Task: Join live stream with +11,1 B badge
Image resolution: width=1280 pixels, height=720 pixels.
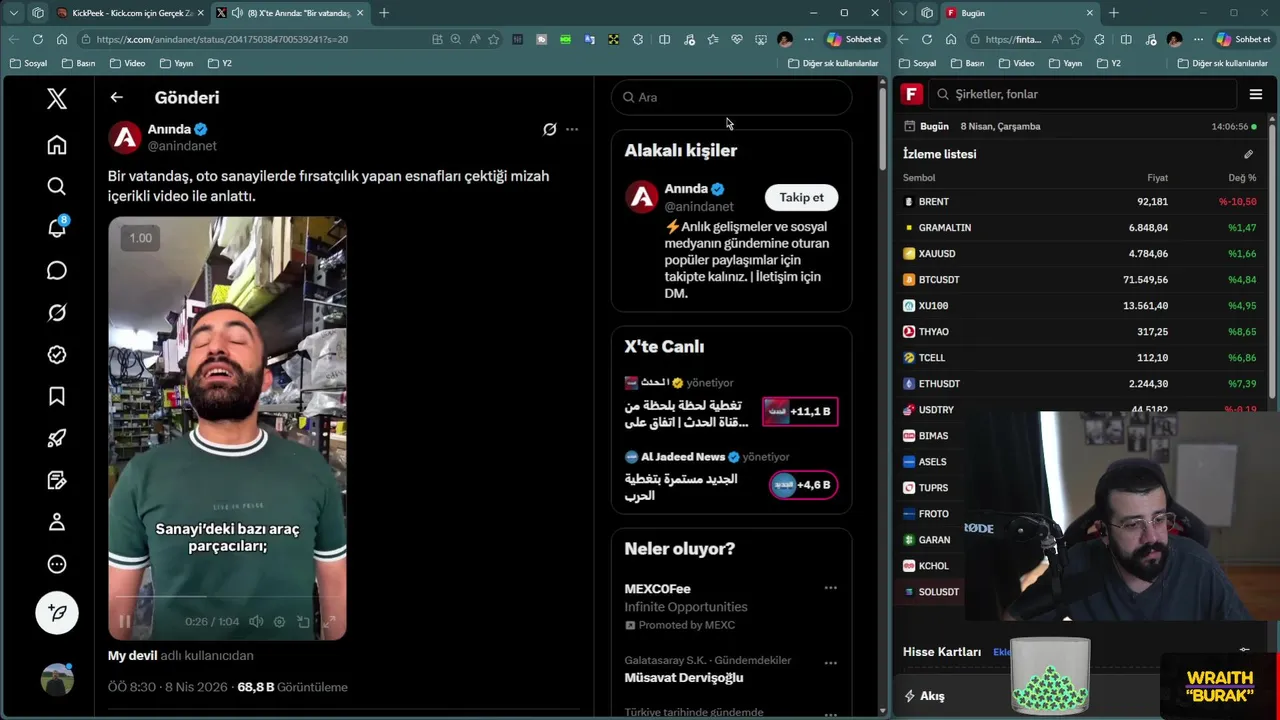Action: point(800,411)
